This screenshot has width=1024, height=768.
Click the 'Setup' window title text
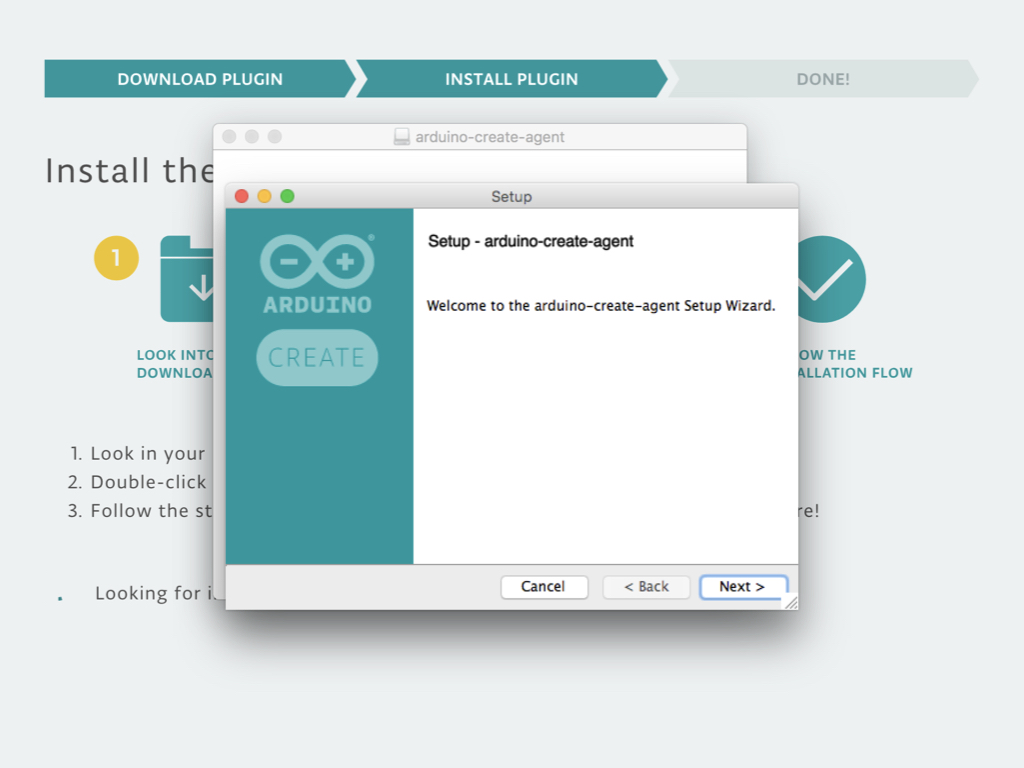511,197
